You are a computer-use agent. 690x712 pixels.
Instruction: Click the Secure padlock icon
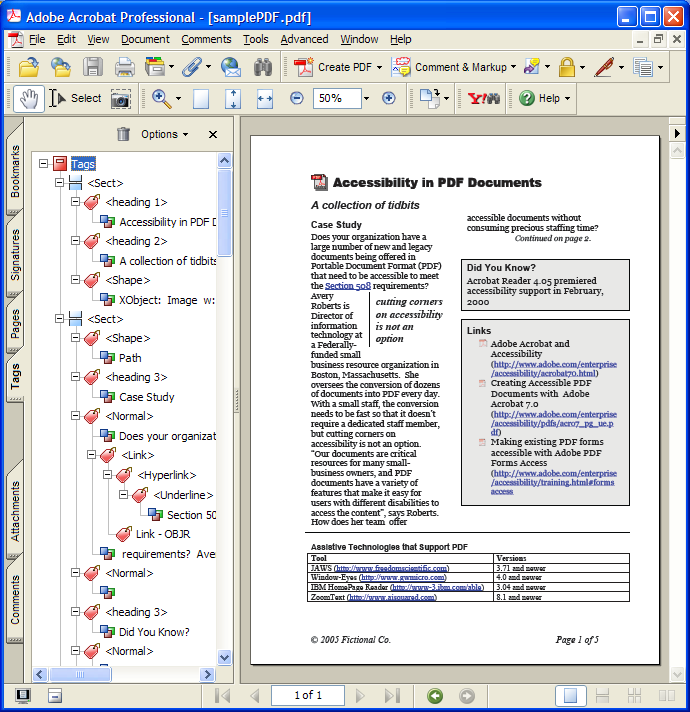click(x=567, y=67)
